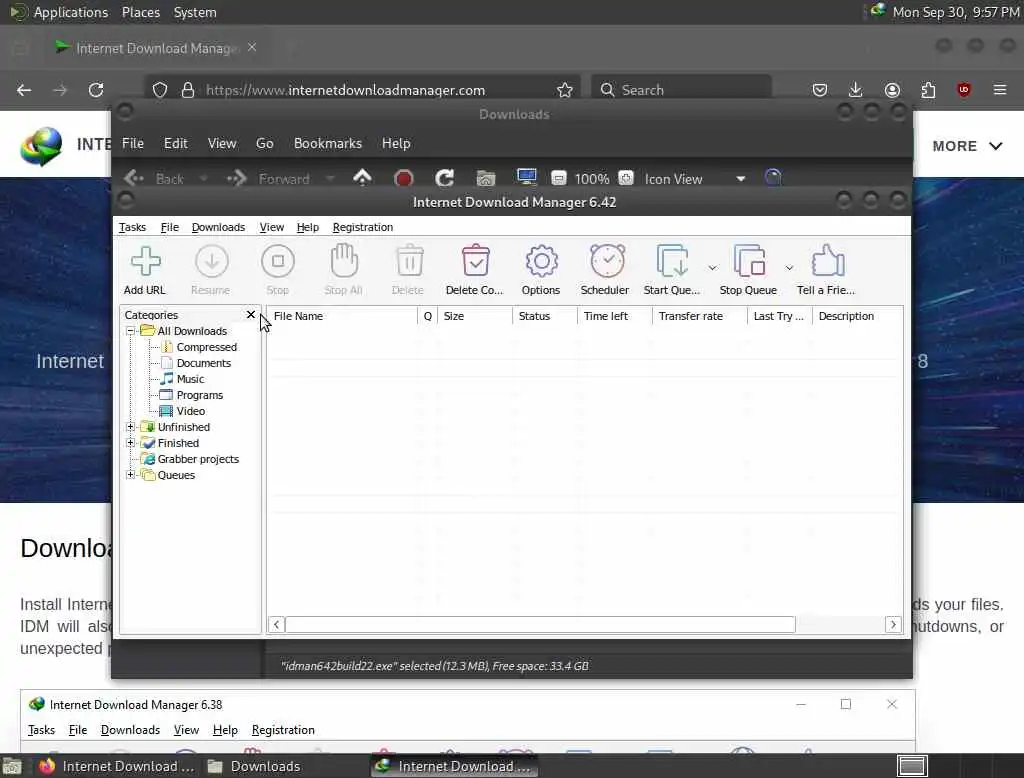
Task: Bookmark the page with the star icon
Action: point(565,90)
